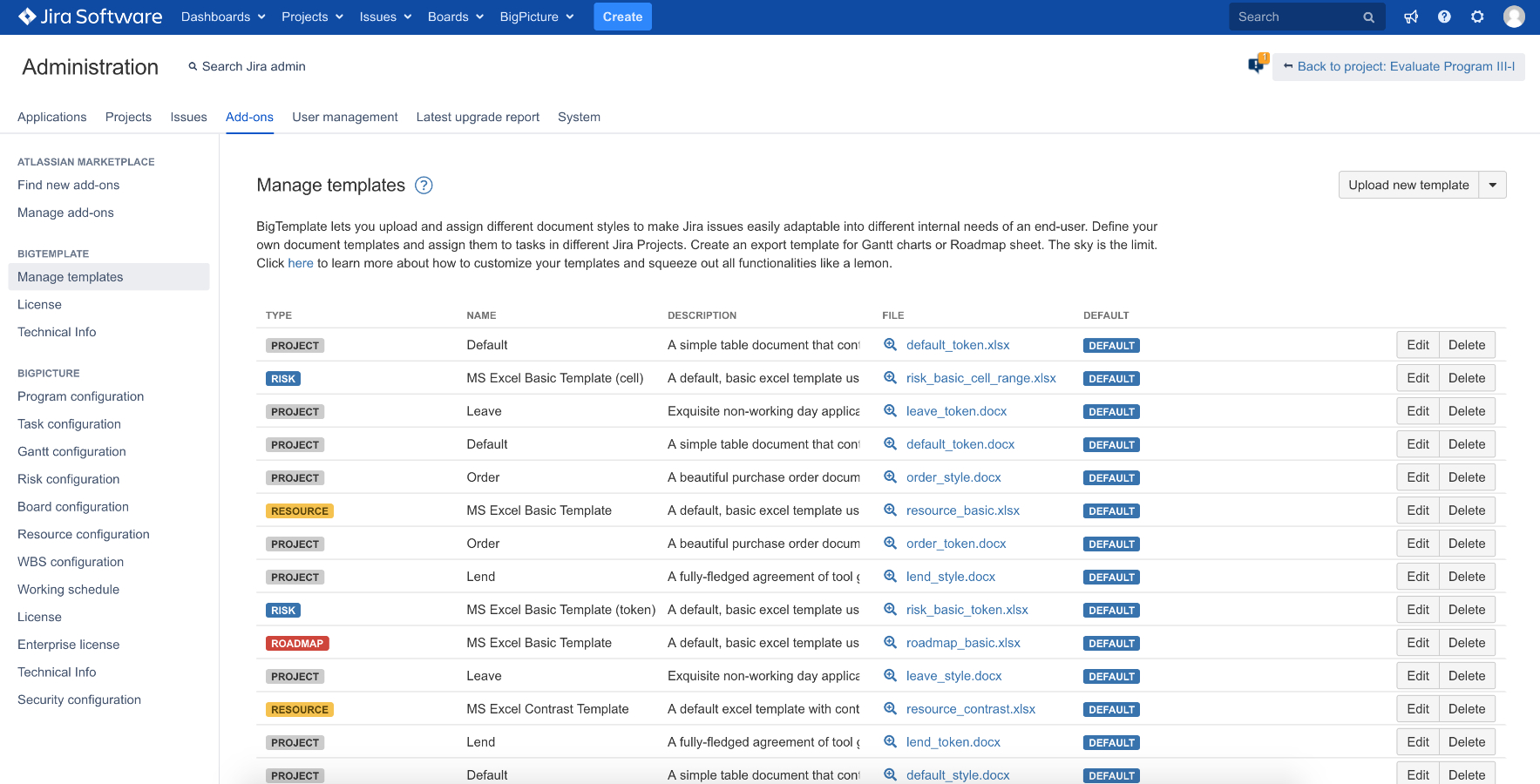Preview default_token.docx with its magnifier icon
Screen dimensions: 1540x784
click(x=890, y=444)
